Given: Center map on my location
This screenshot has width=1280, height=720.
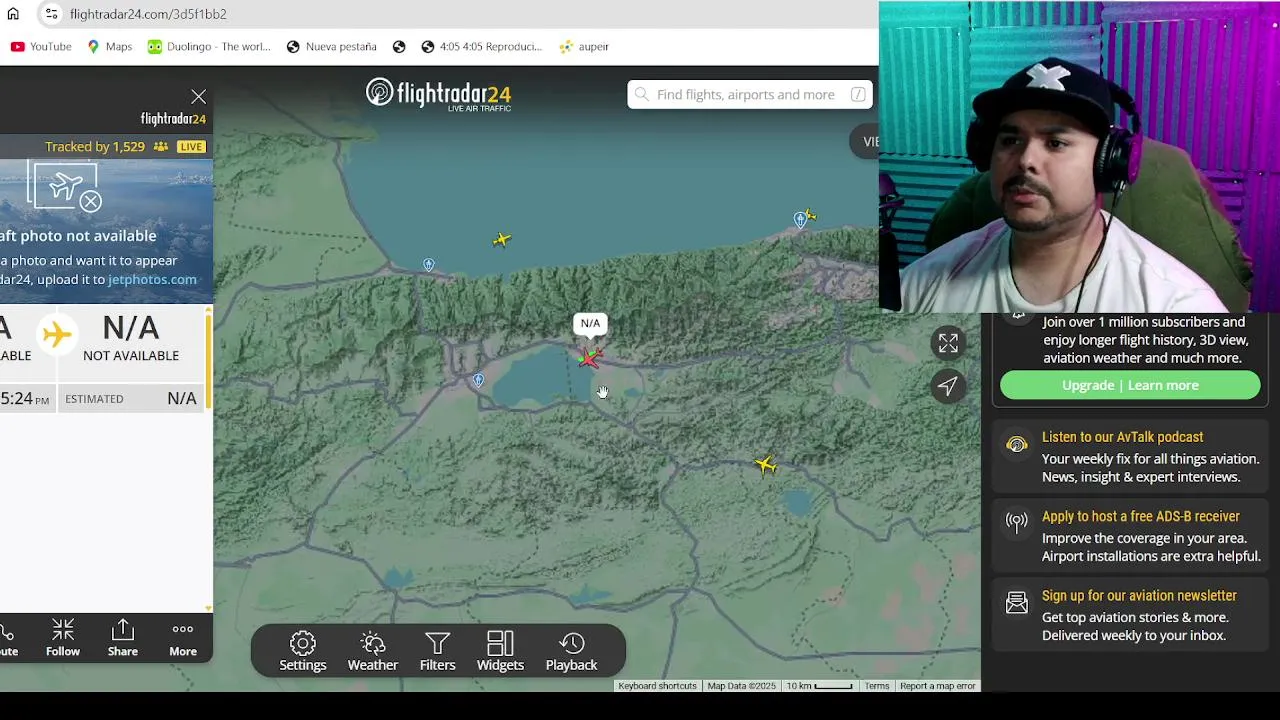Looking at the screenshot, I should click(948, 386).
